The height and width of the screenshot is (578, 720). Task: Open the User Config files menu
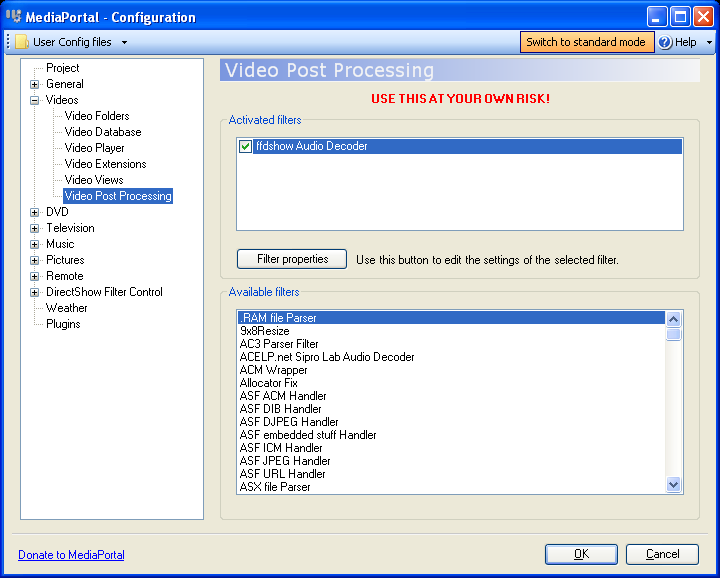[72, 42]
